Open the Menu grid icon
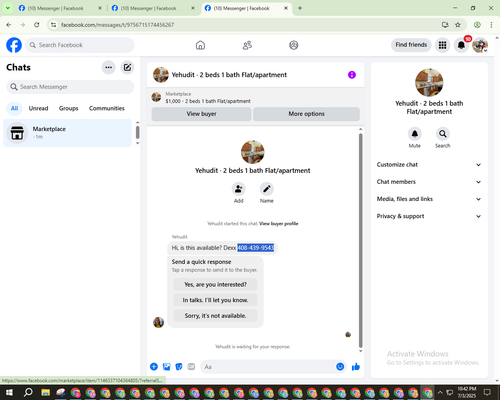Screen dimensions: 500x400 442,45
